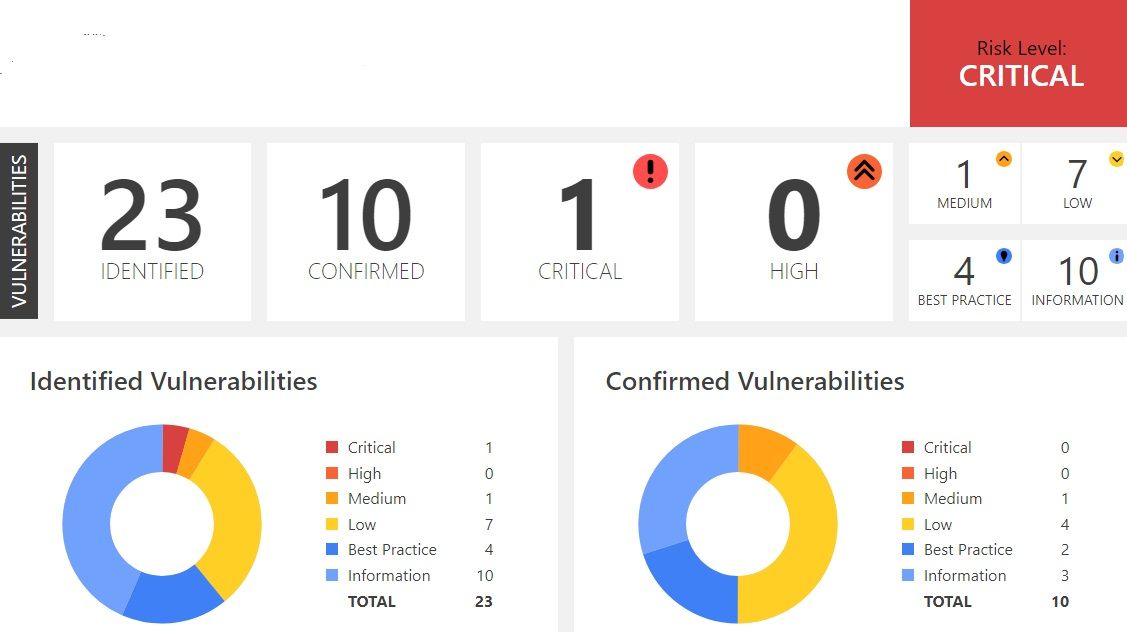Click 'TOTAL' label in Identified legend
The height and width of the screenshot is (632, 1127).
pos(372,601)
